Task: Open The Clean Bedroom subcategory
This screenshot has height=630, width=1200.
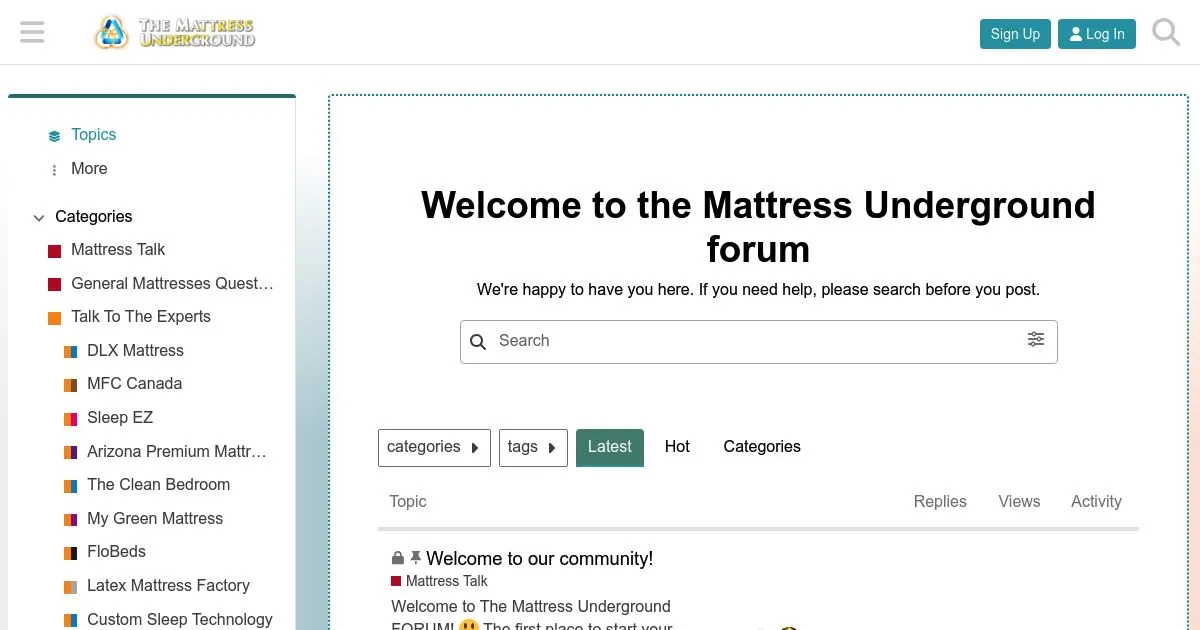Action: click(158, 485)
